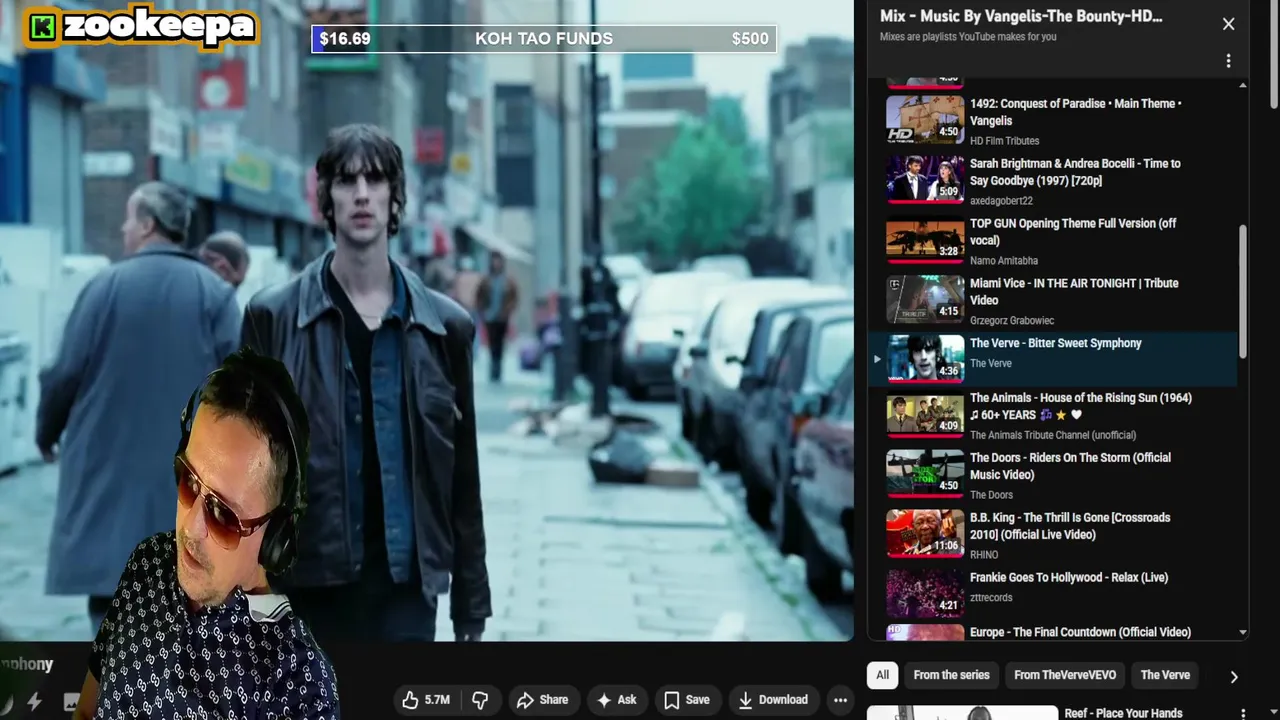Image resolution: width=1280 pixels, height=720 pixels.
Task: Open The Animals Tribute Channel (unofficial) name
Action: pyautogui.click(x=1053, y=435)
